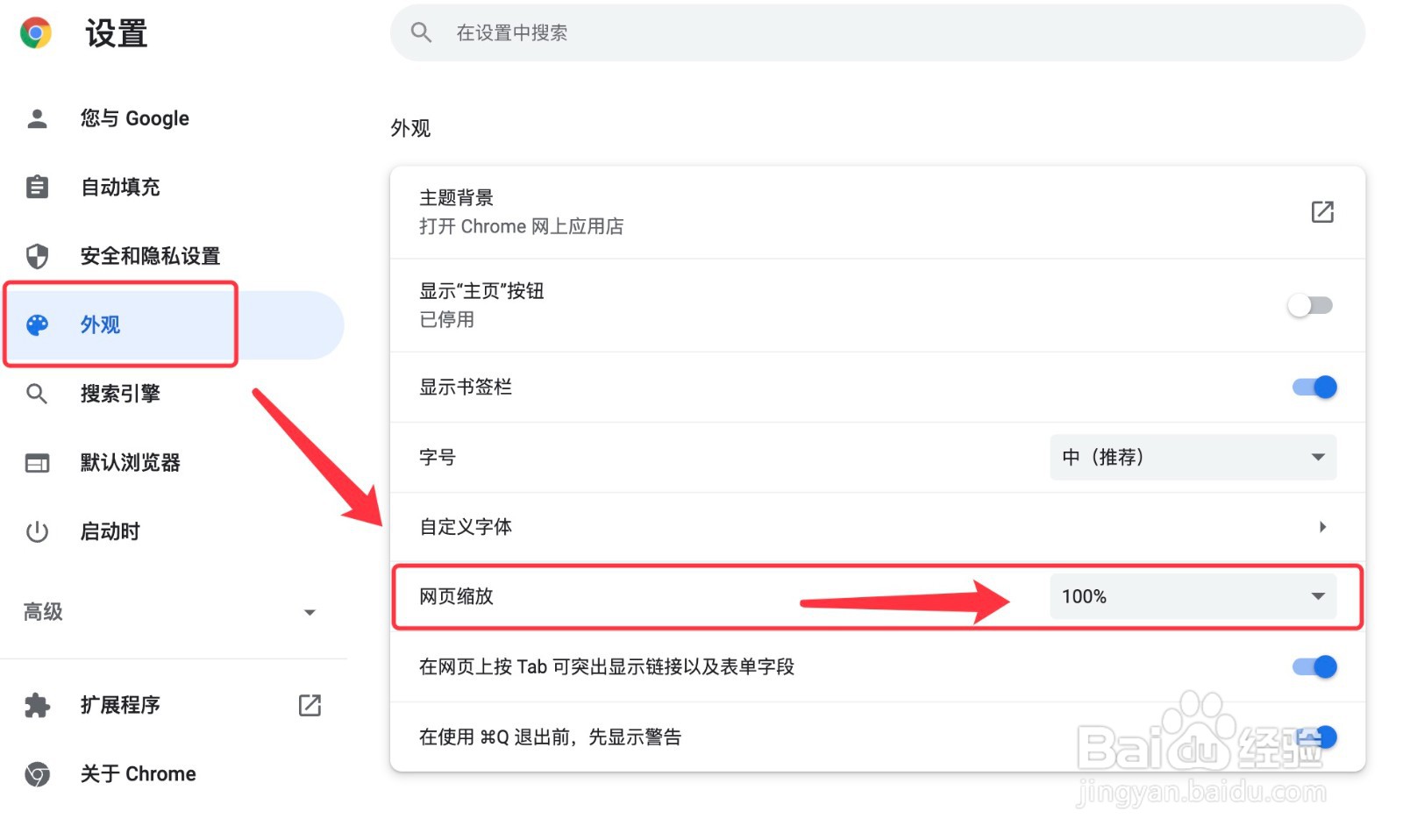
Task: Click the 在设置中搜索 search field
Action: click(877, 33)
